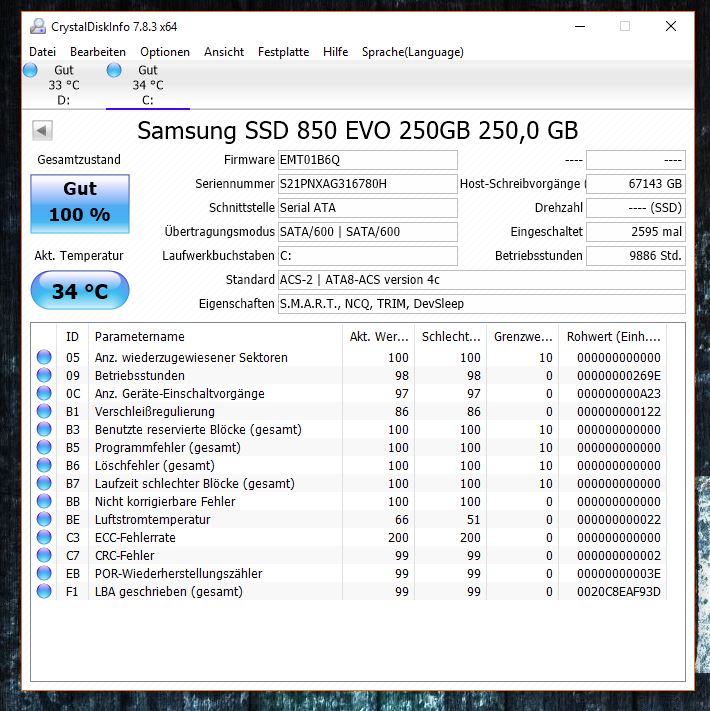710x711 pixels.
Task: Click the Schlecht... column header
Action: 451,336
